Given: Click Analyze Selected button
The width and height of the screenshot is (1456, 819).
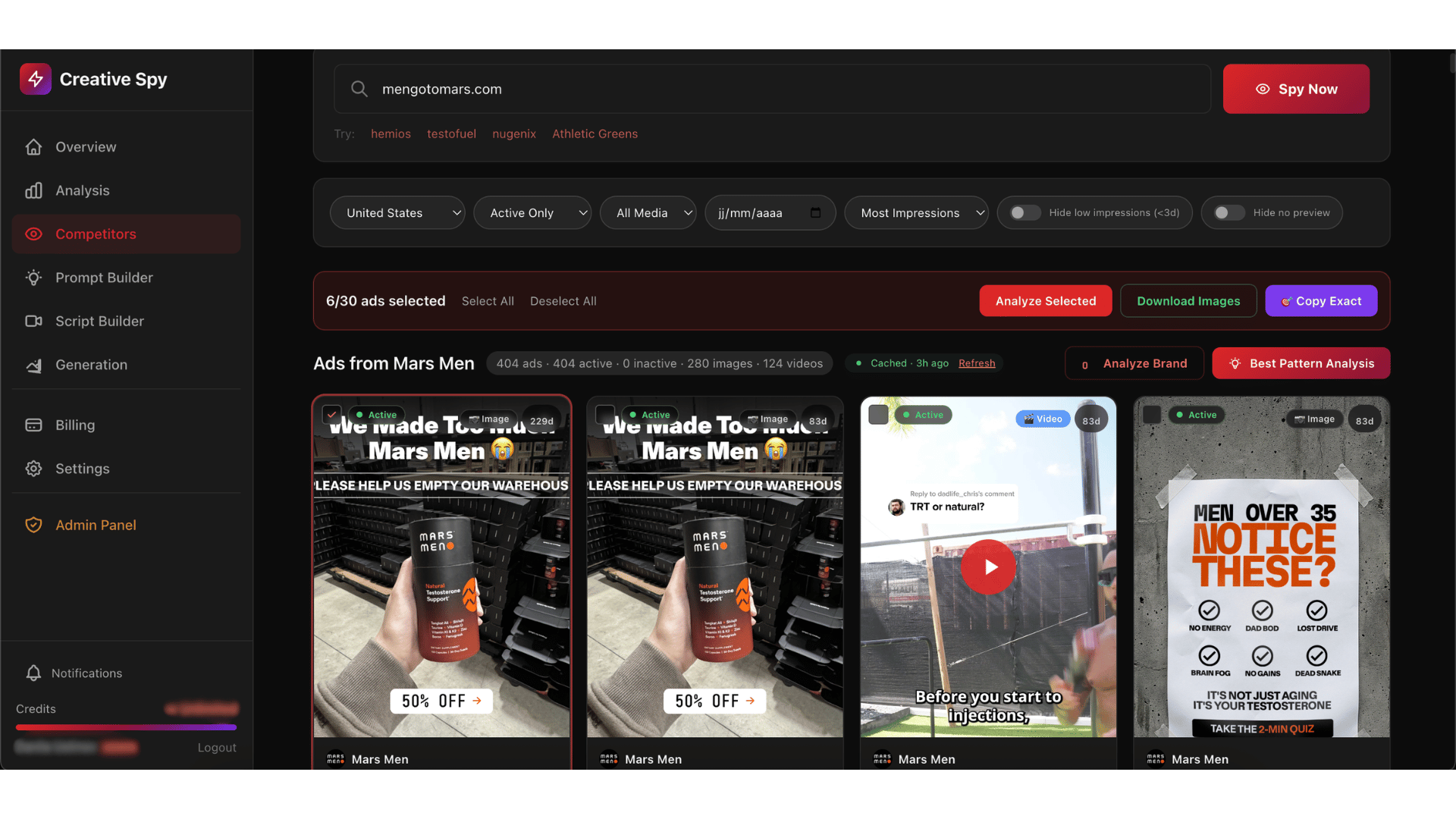Looking at the screenshot, I should (x=1046, y=301).
